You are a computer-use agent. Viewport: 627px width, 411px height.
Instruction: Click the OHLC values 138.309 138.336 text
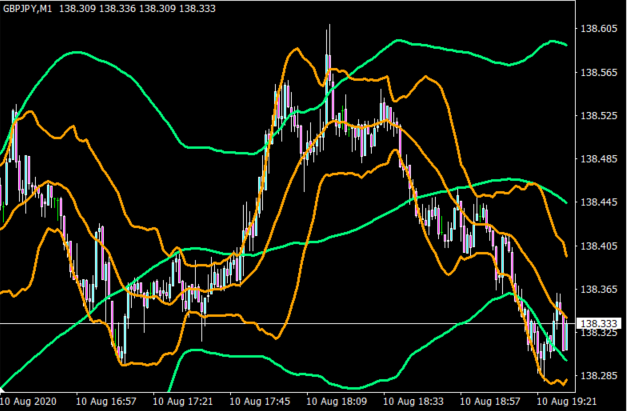point(98,8)
